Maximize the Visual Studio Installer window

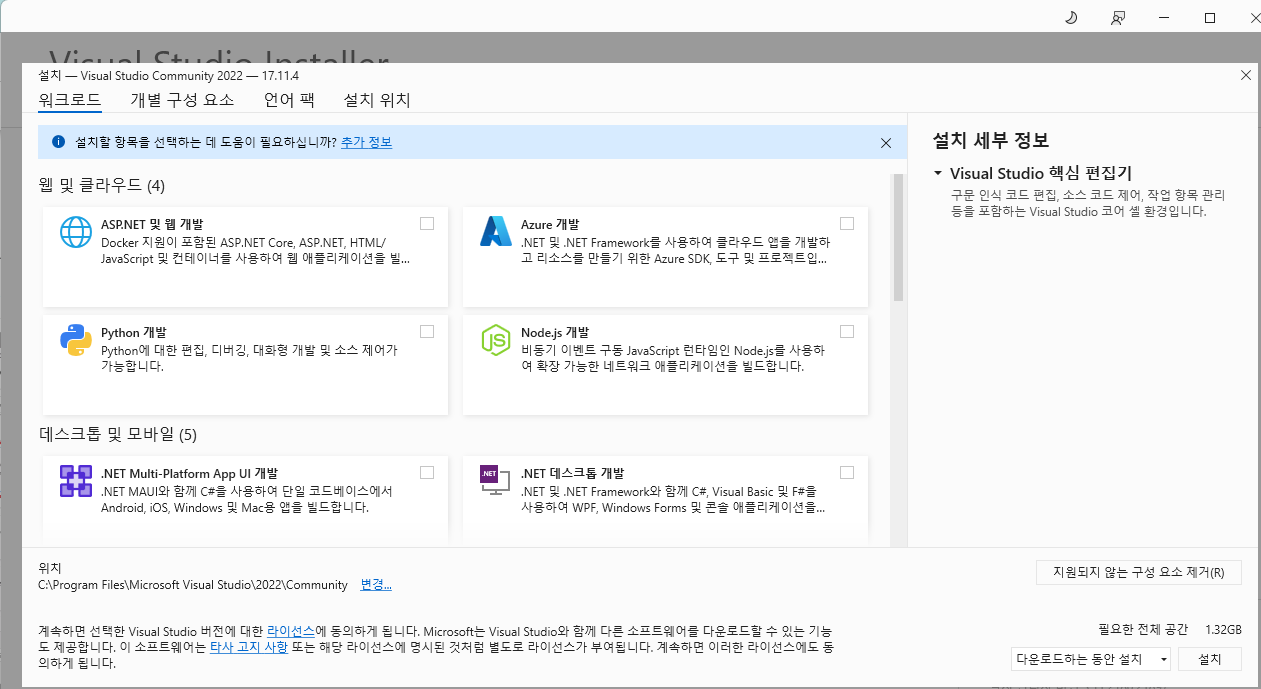click(x=1210, y=18)
